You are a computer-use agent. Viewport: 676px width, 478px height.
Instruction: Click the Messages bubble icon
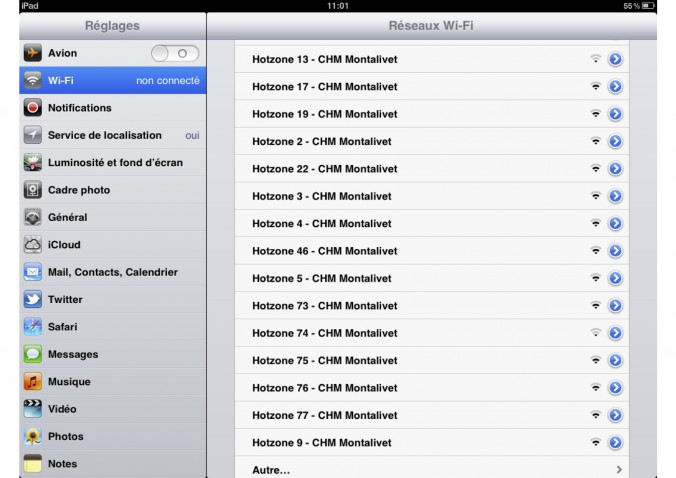(x=33, y=354)
